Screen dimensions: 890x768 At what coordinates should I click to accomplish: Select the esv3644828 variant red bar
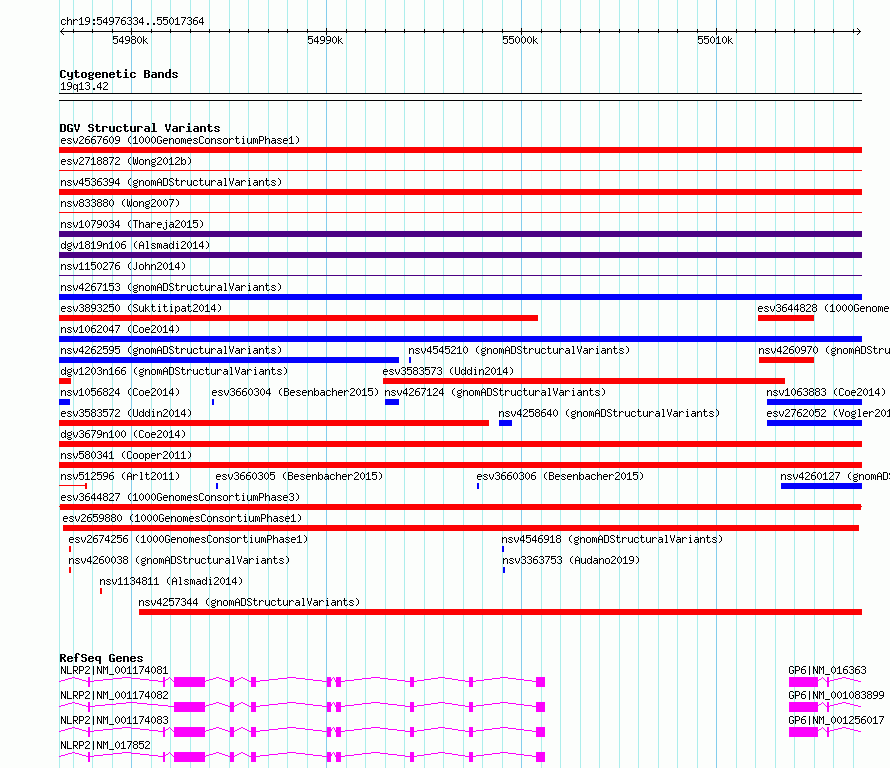pyautogui.click(x=786, y=318)
